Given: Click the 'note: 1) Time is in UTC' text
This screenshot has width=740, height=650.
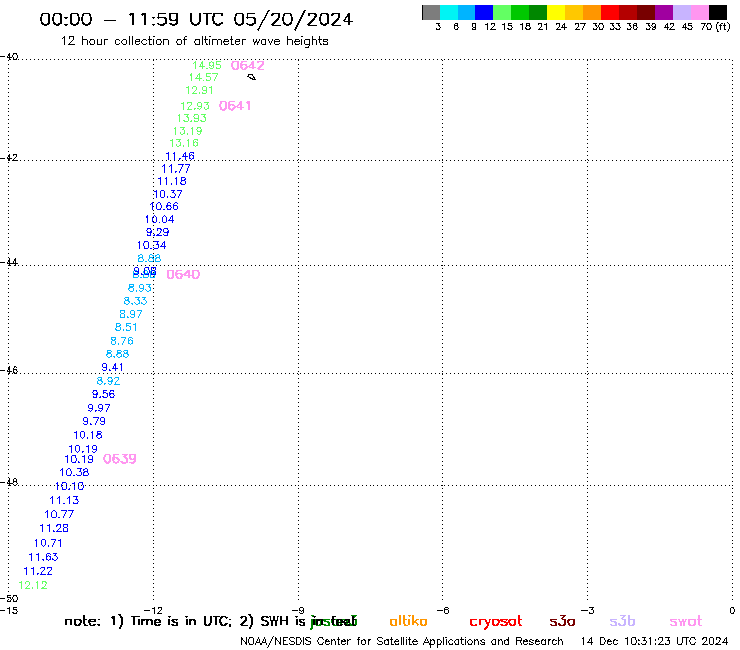Looking at the screenshot, I should [147, 621].
